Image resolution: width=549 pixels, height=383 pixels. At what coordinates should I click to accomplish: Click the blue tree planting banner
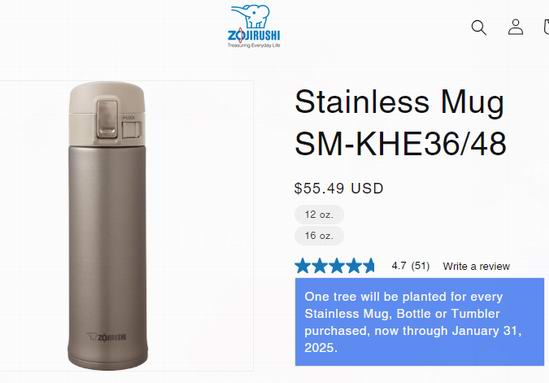[419, 322]
